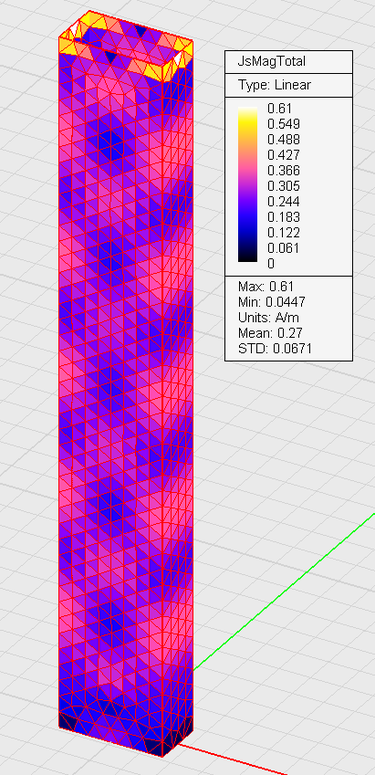This screenshot has width=375, height=775.
Task: Click the 'STD: 0.0671' statistic
Action: click(x=275, y=349)
